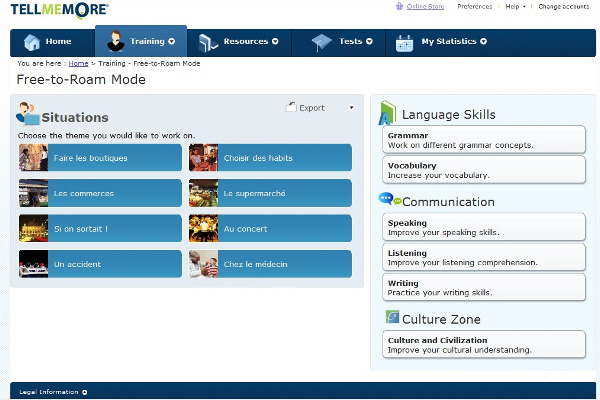Select the Choisir des habits situation
600x400 pixels.
tap(270, 158)
